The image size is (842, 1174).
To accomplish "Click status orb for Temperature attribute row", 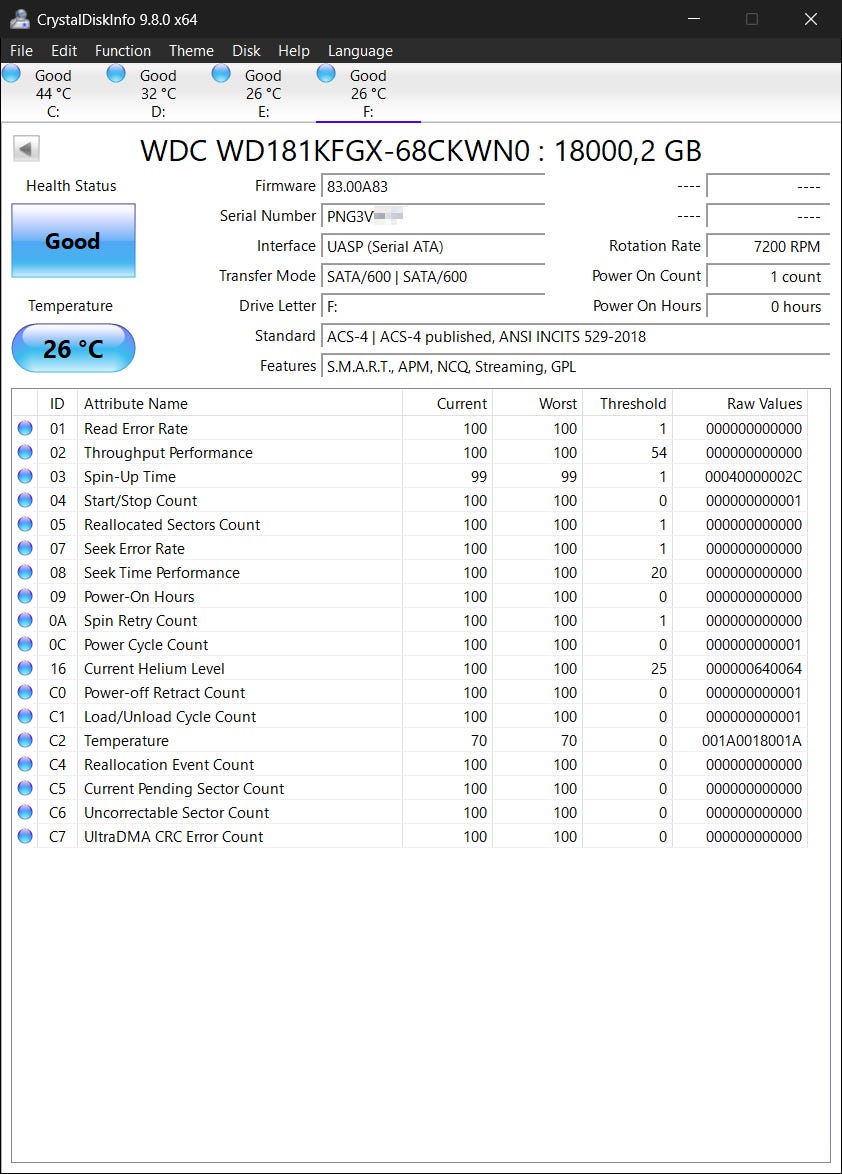I will click(25, 740).
